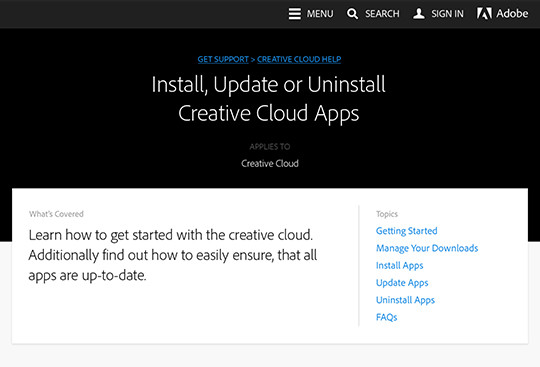Click the SIGN IN text
The width and height of the screenshot is (540, 367).
tap(447, 14)
